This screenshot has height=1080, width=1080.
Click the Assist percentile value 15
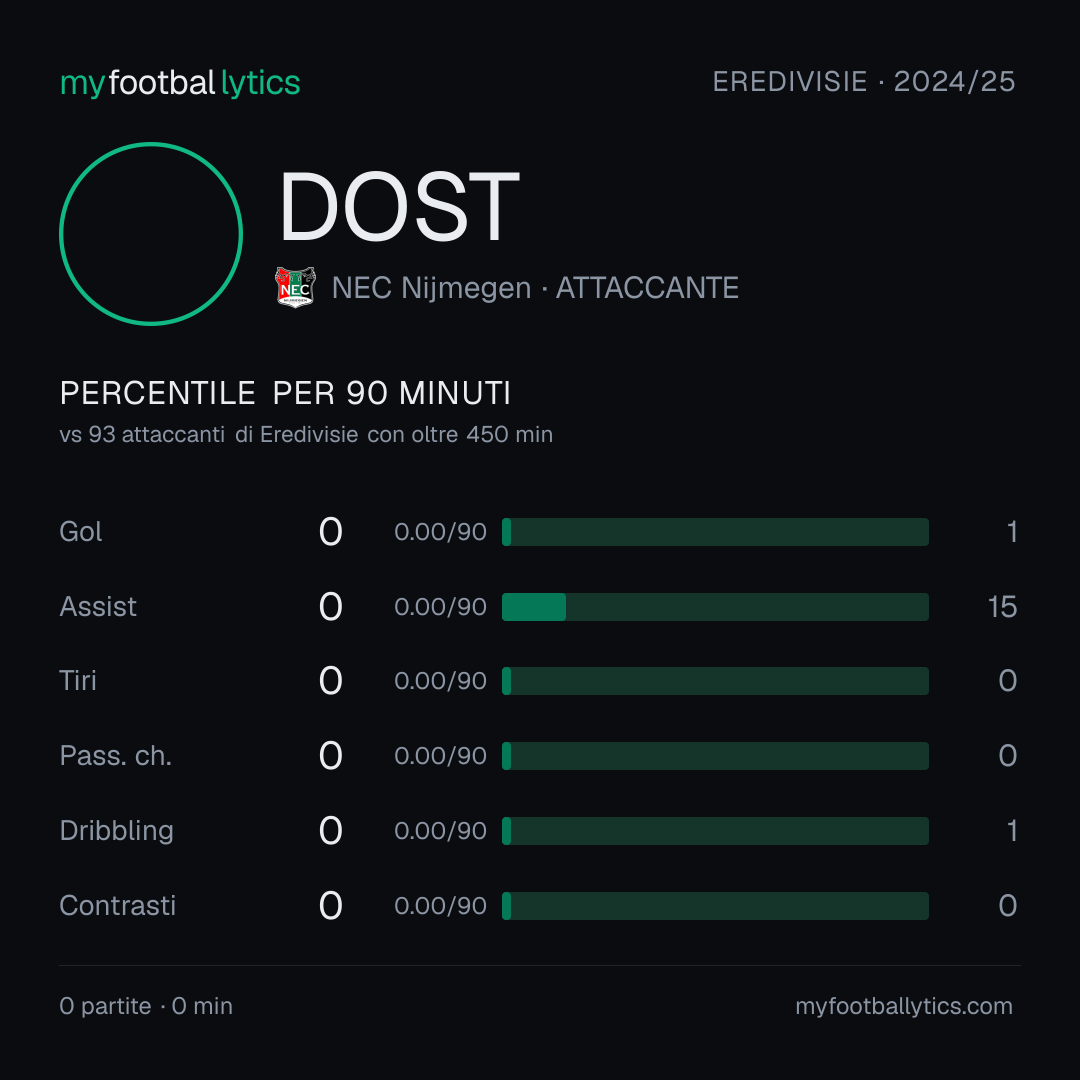(1002, 607)
